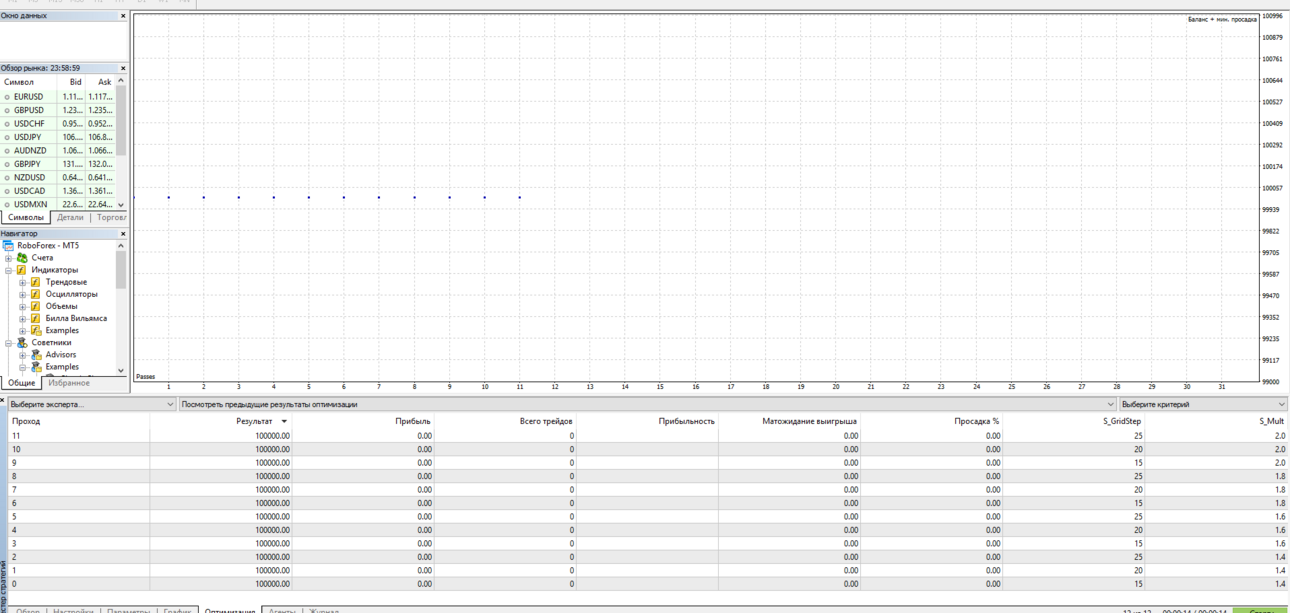Click the Советники experts icon
The image size is (1290, 613).
click(23, 342)
